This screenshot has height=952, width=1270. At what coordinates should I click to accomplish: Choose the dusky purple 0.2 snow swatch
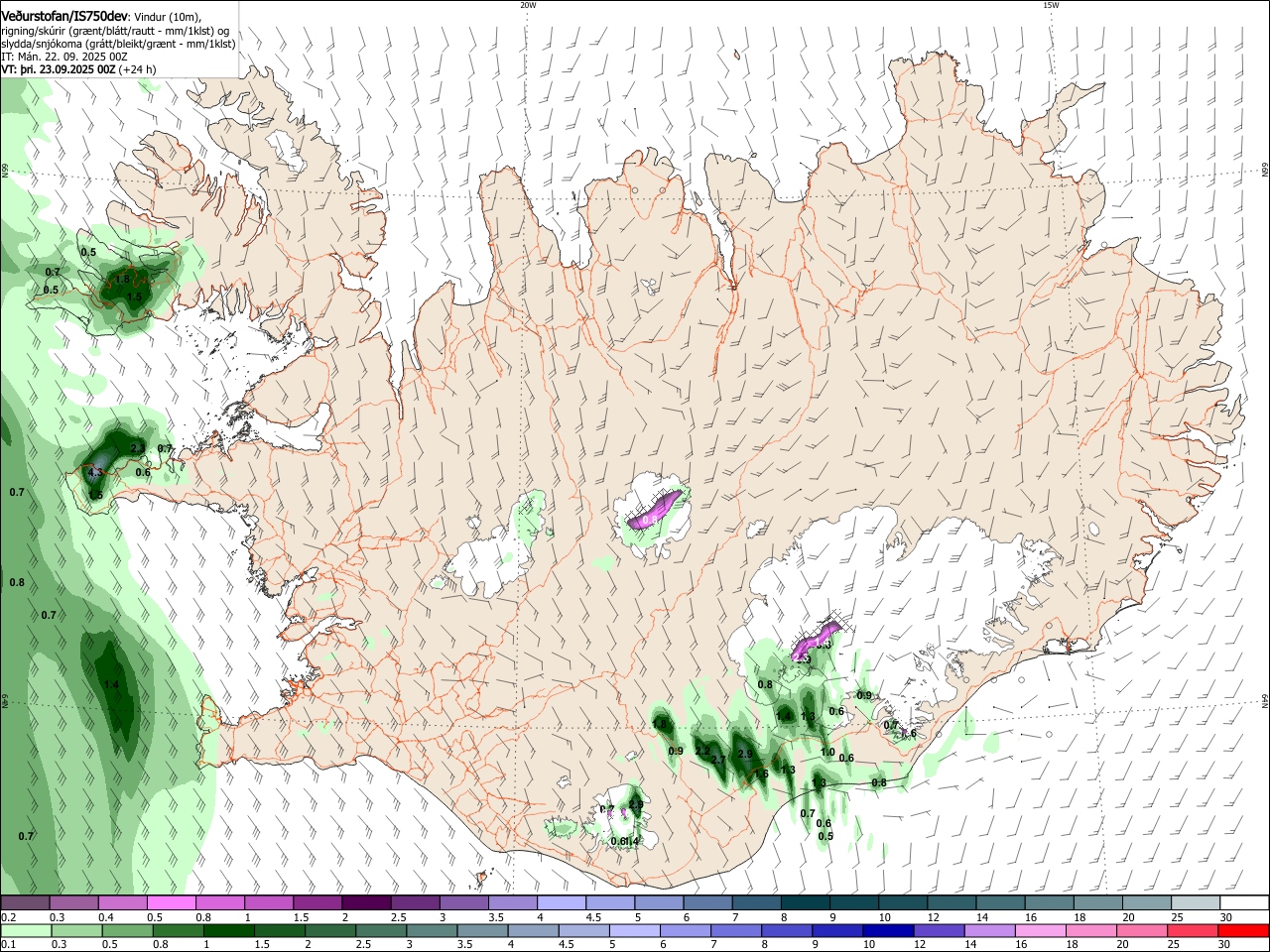[x=24, y=903]
